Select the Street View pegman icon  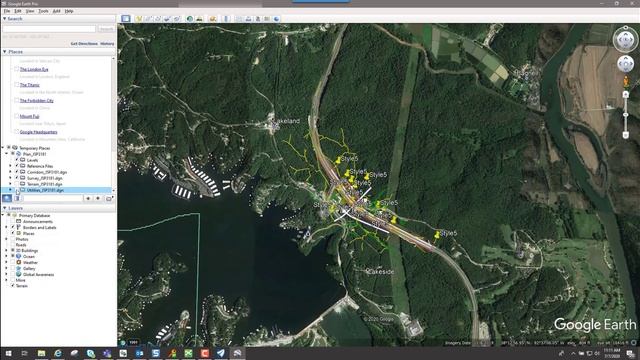click(x=625, y=82)
